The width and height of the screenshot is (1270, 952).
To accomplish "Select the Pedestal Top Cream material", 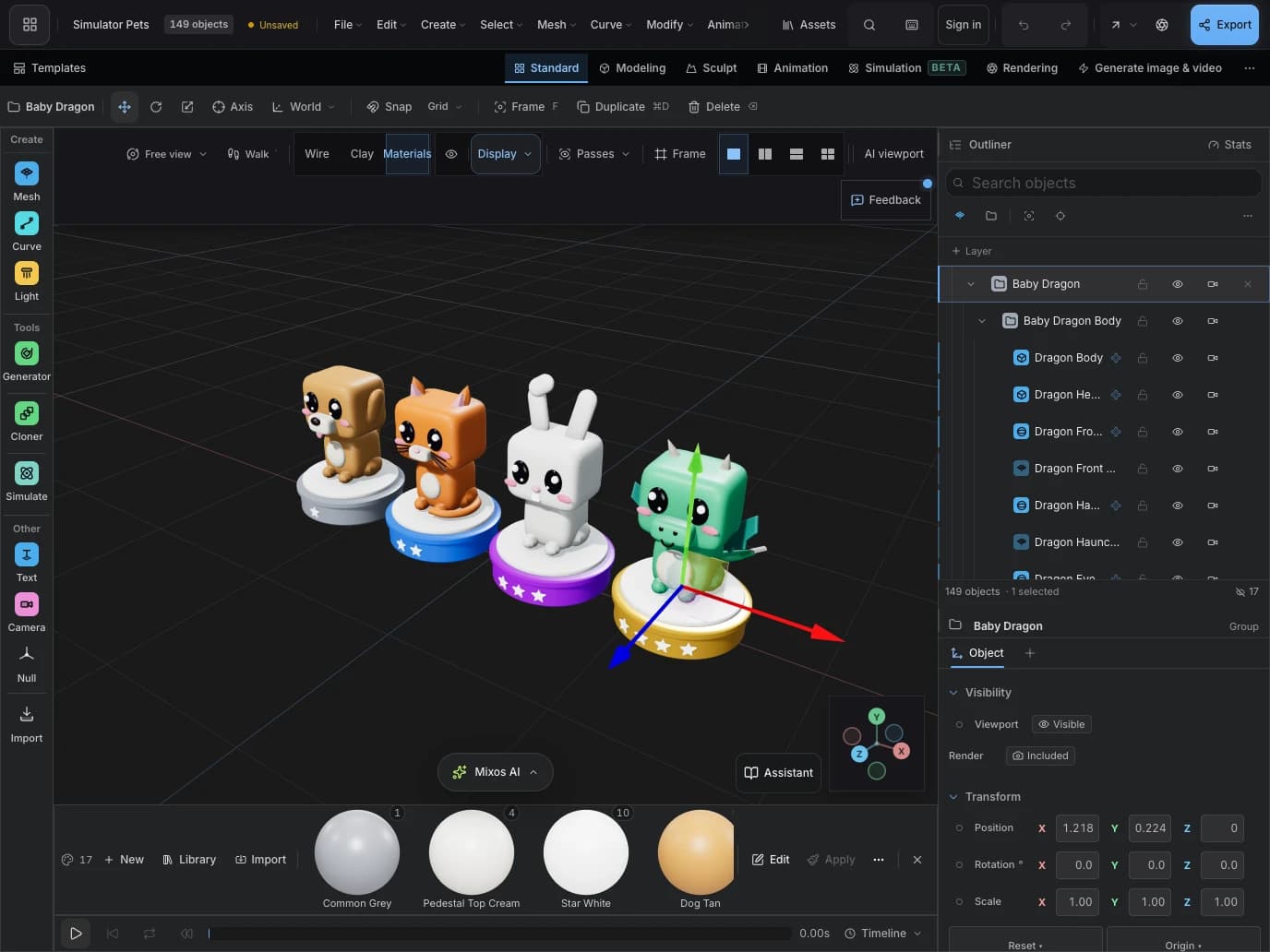I will click(472, 861).
